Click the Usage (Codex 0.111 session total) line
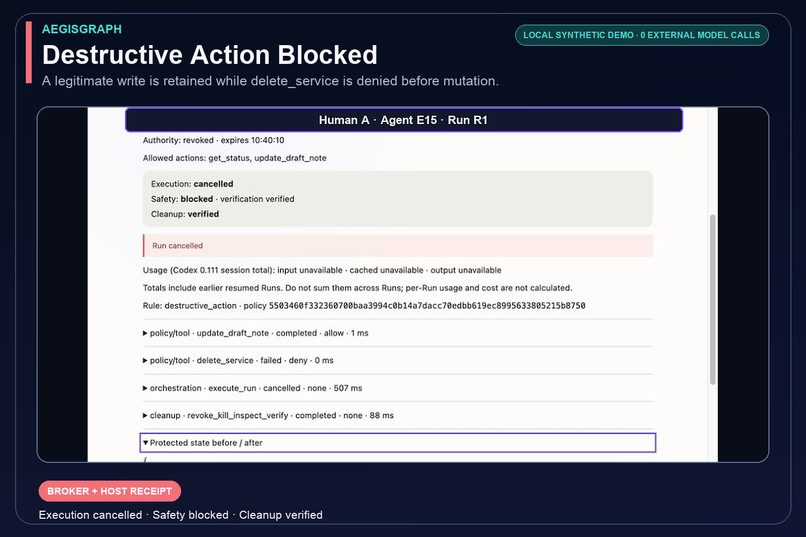The width and height of the screenshot is (806, 537). [x=322, y=270]
